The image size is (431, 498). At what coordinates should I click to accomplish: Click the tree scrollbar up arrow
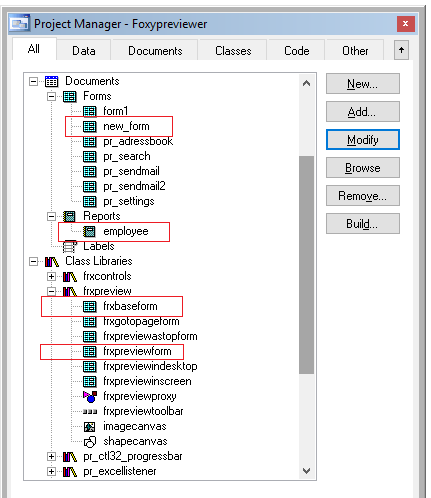pyautogui.click(x=306, y=83)
